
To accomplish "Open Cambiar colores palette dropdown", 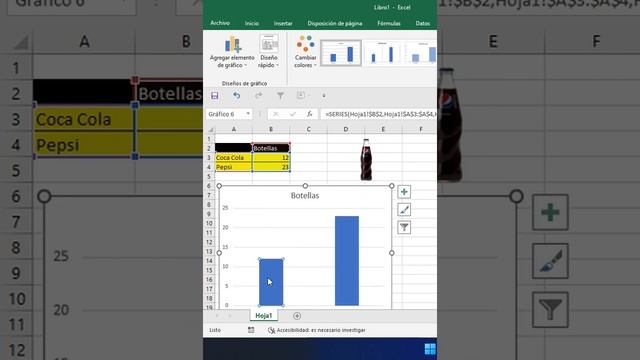I will pos(305,52).
